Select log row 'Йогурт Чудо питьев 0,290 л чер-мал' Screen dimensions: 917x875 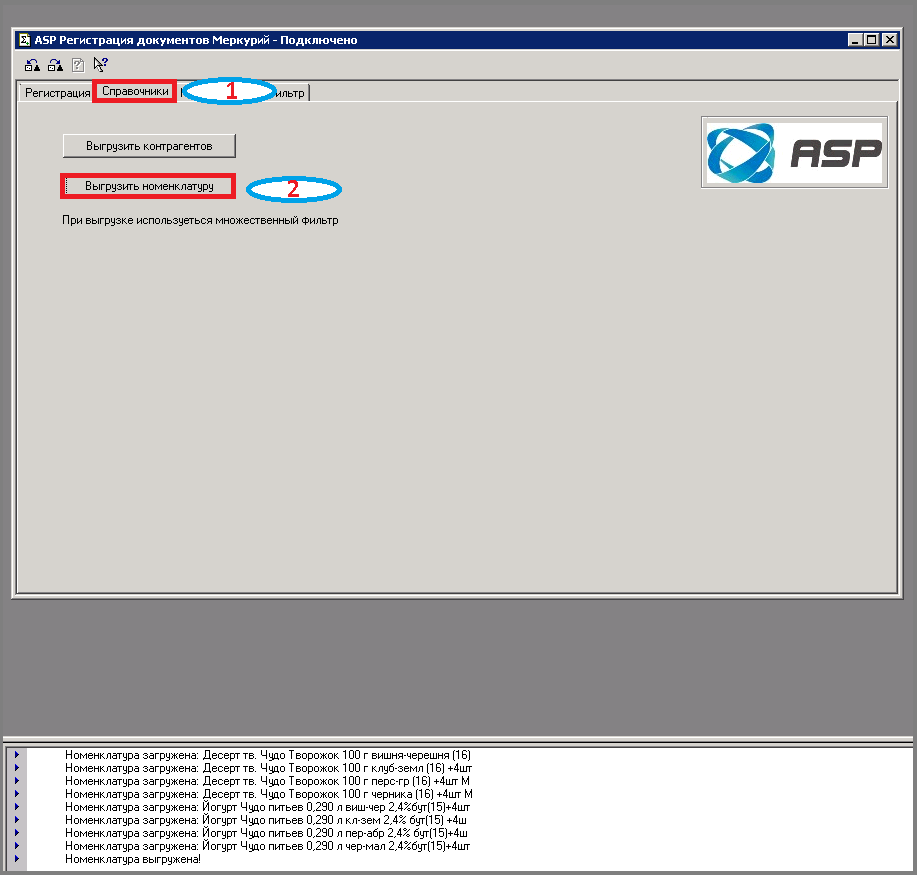coord(267,846)
